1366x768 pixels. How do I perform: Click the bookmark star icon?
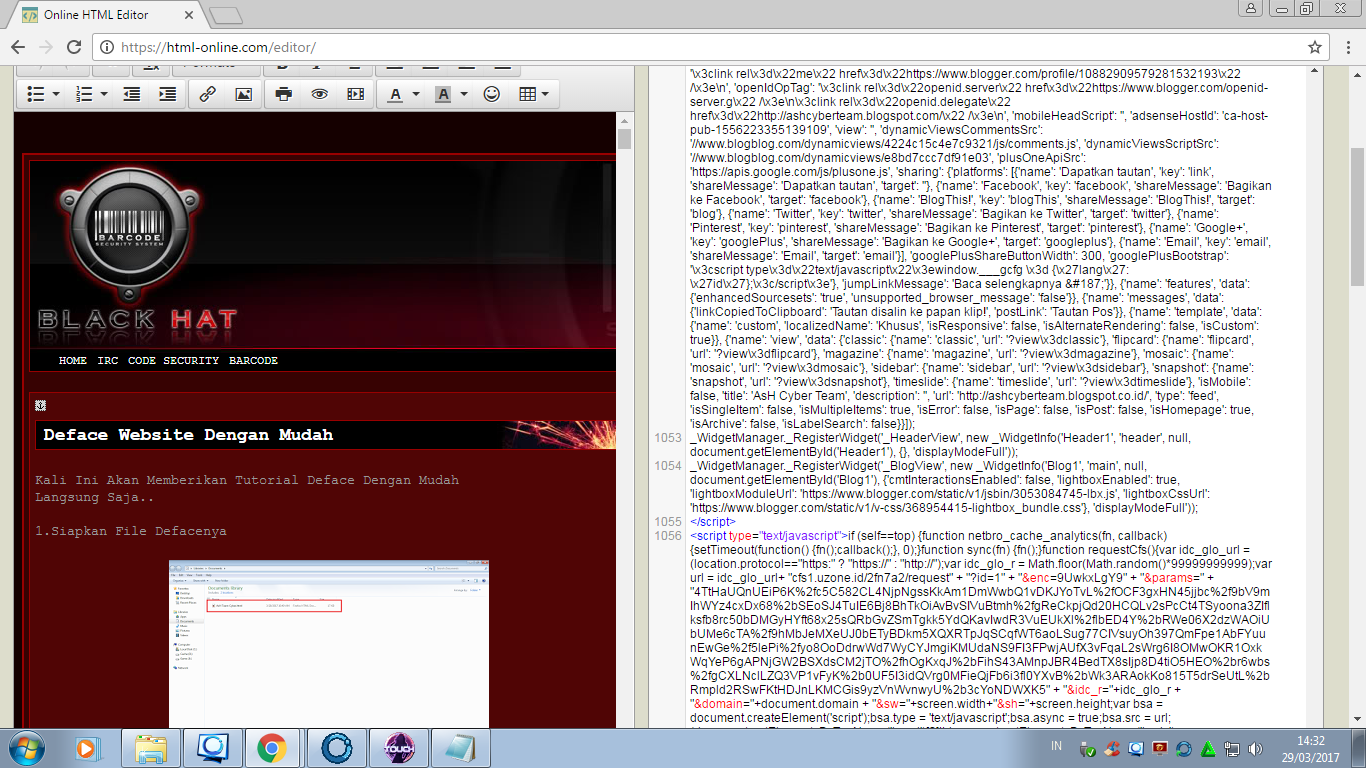[x=1315, y=47]
